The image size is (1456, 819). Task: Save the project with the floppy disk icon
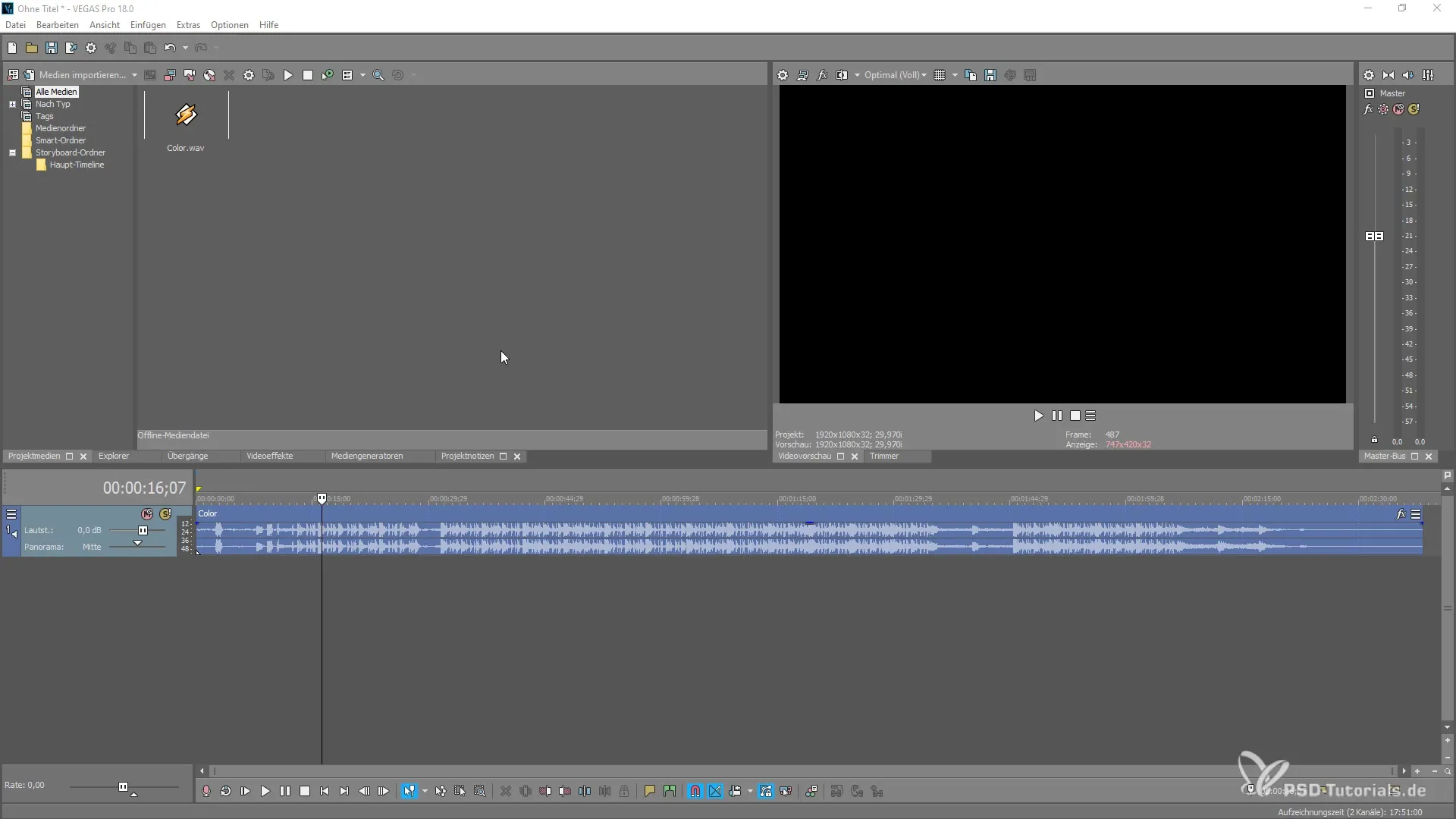click(x=52, y=48)
